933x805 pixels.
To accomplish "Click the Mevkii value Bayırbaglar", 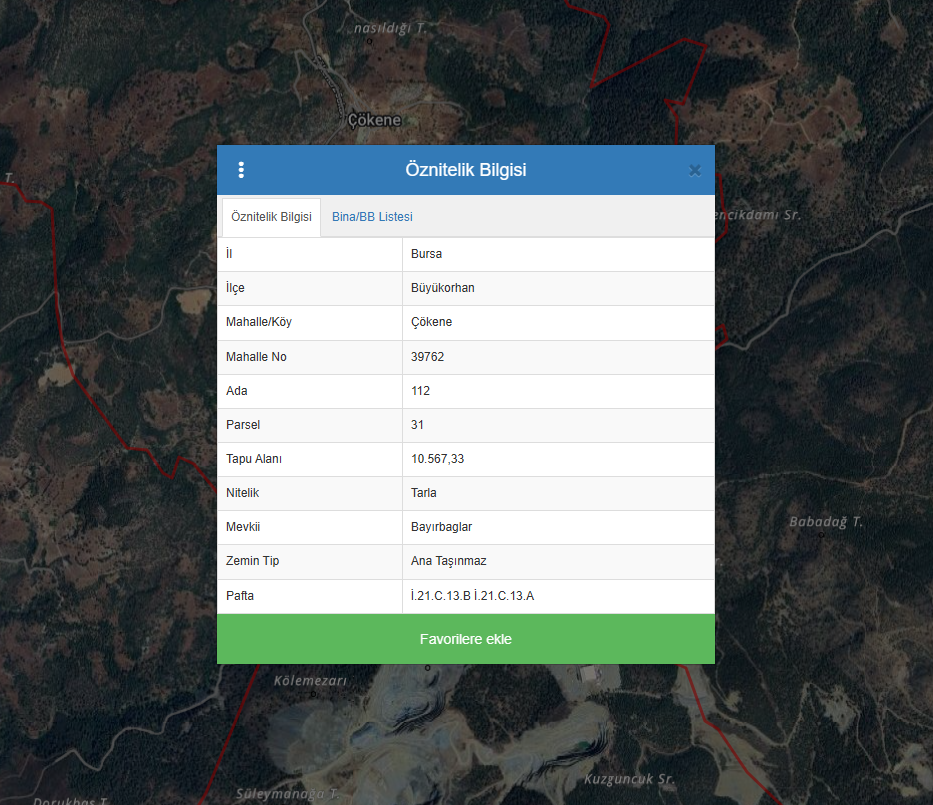I will [441, 527].
